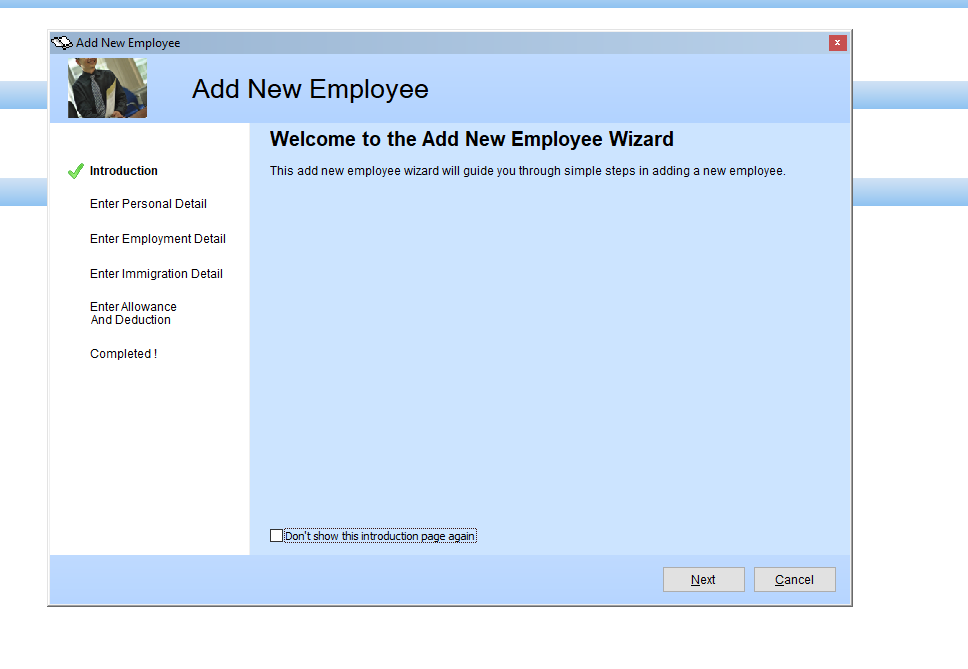
Task: Select the Enter Allowance And Deduction step
Action: tap(134, 313)
